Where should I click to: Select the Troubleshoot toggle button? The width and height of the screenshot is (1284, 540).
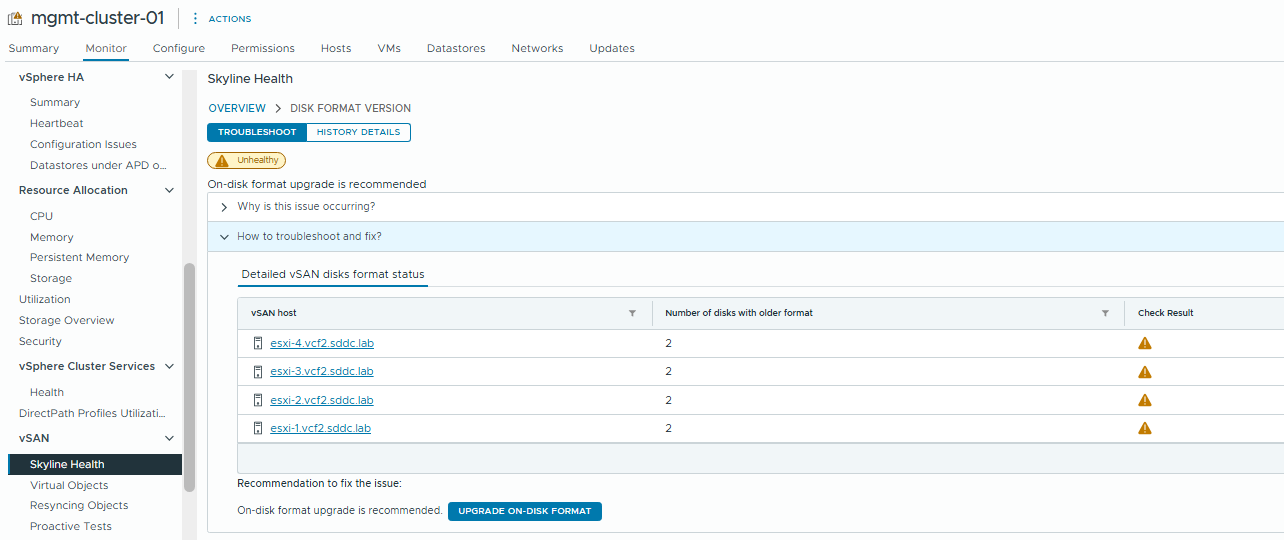tap(257, 132)
